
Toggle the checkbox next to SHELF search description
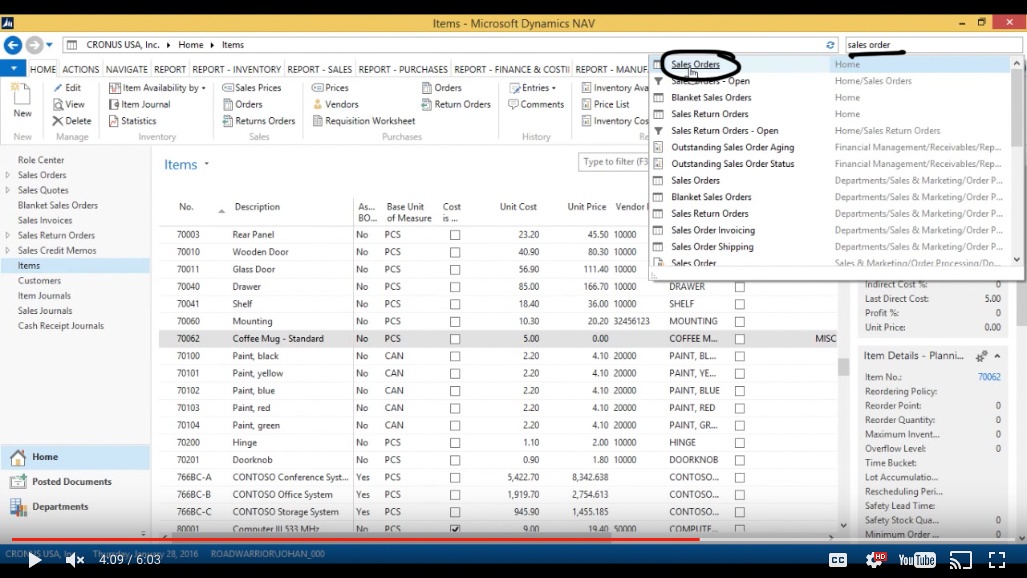(739, 304)
